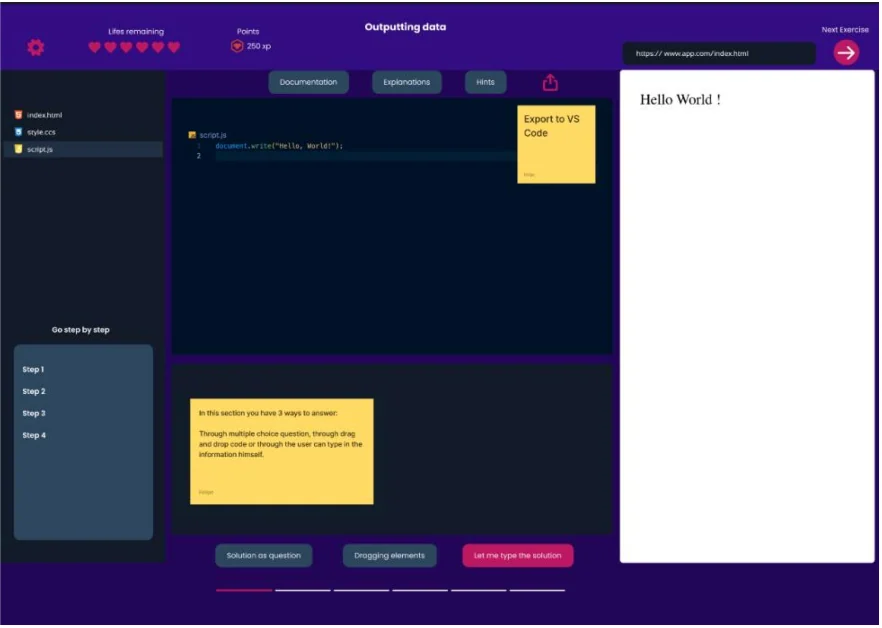The width and height of the screenshot is (882, 628).
Task: Click the first heart in Lifes remaining
Action: 94,47
